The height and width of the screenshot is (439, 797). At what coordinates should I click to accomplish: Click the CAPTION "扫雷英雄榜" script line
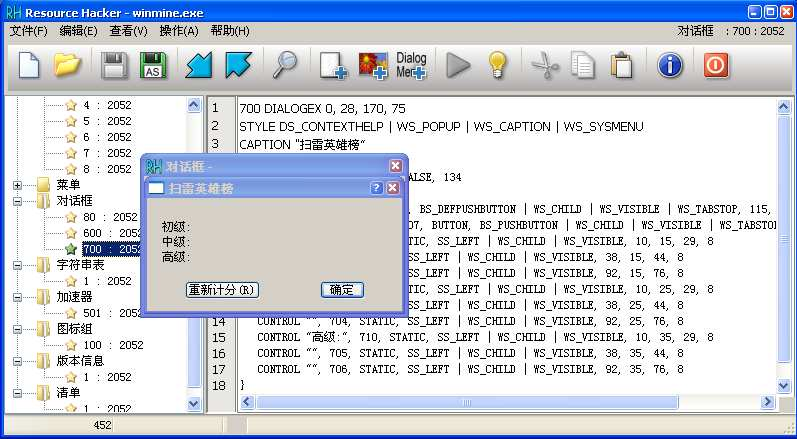[x=302, y=145]
